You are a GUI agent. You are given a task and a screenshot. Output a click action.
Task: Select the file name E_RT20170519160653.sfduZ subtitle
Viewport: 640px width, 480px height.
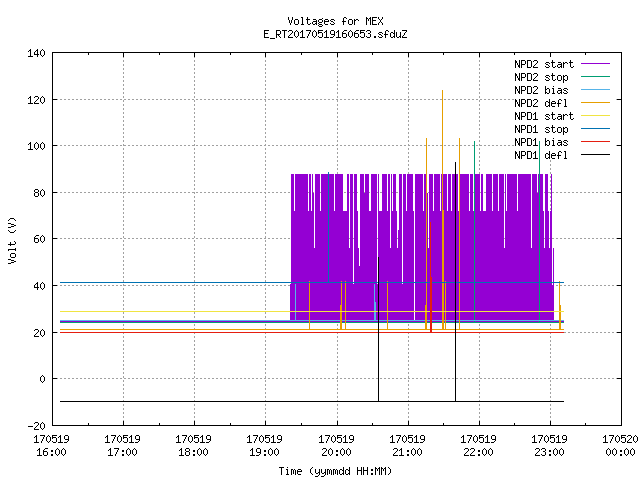(x=335, y=34)
